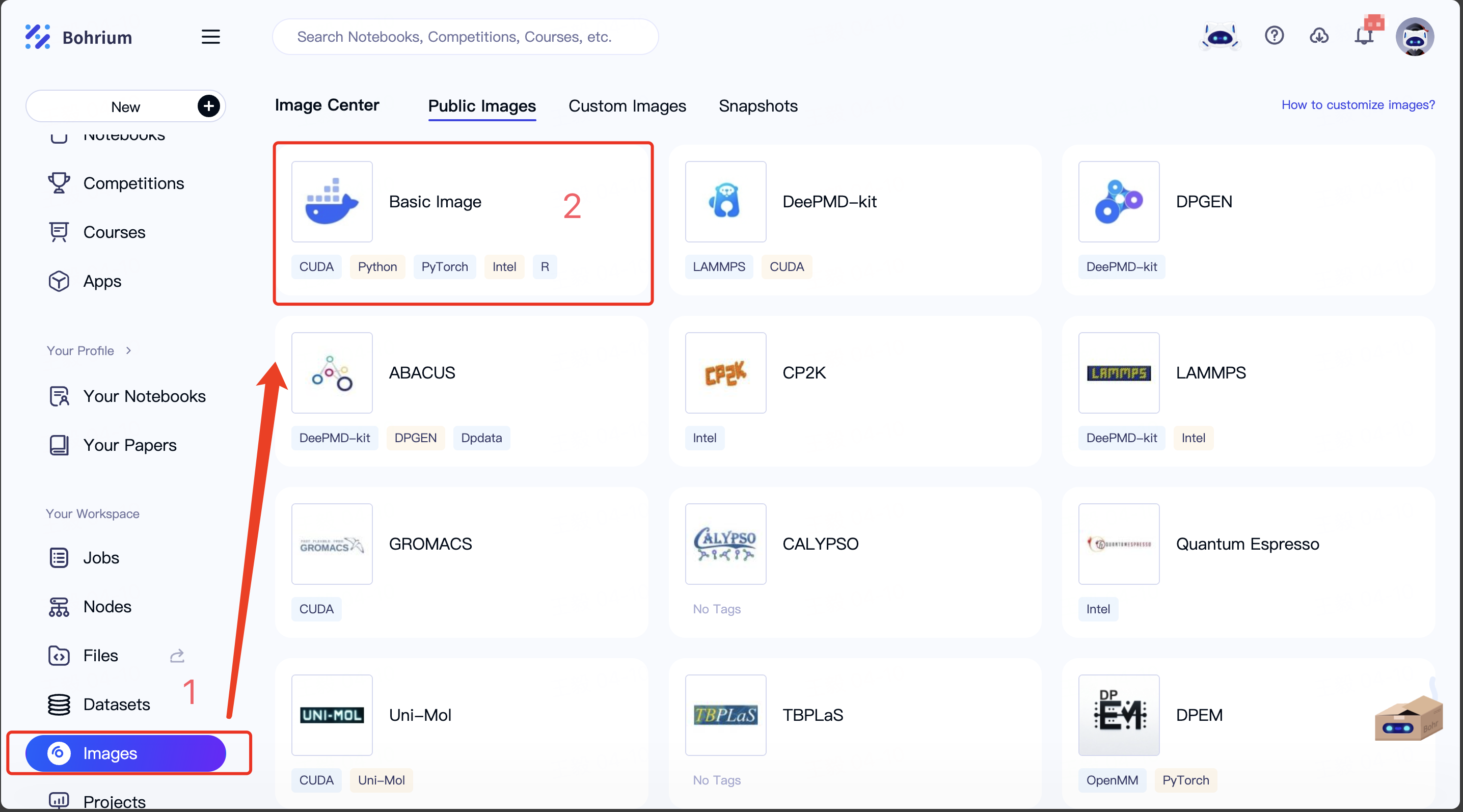This screenshot has width=1463, height=812.
Task: Switch to the Snapshots tab
Action: pyautogui.click(x=757, y=106)
